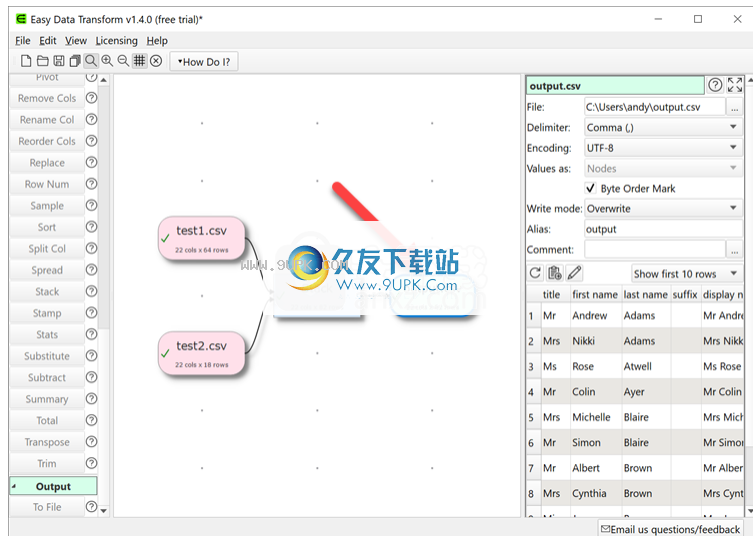Click the duplicate pages toolbar icon
The image size is (753, 536).
(x=75, y=61)
